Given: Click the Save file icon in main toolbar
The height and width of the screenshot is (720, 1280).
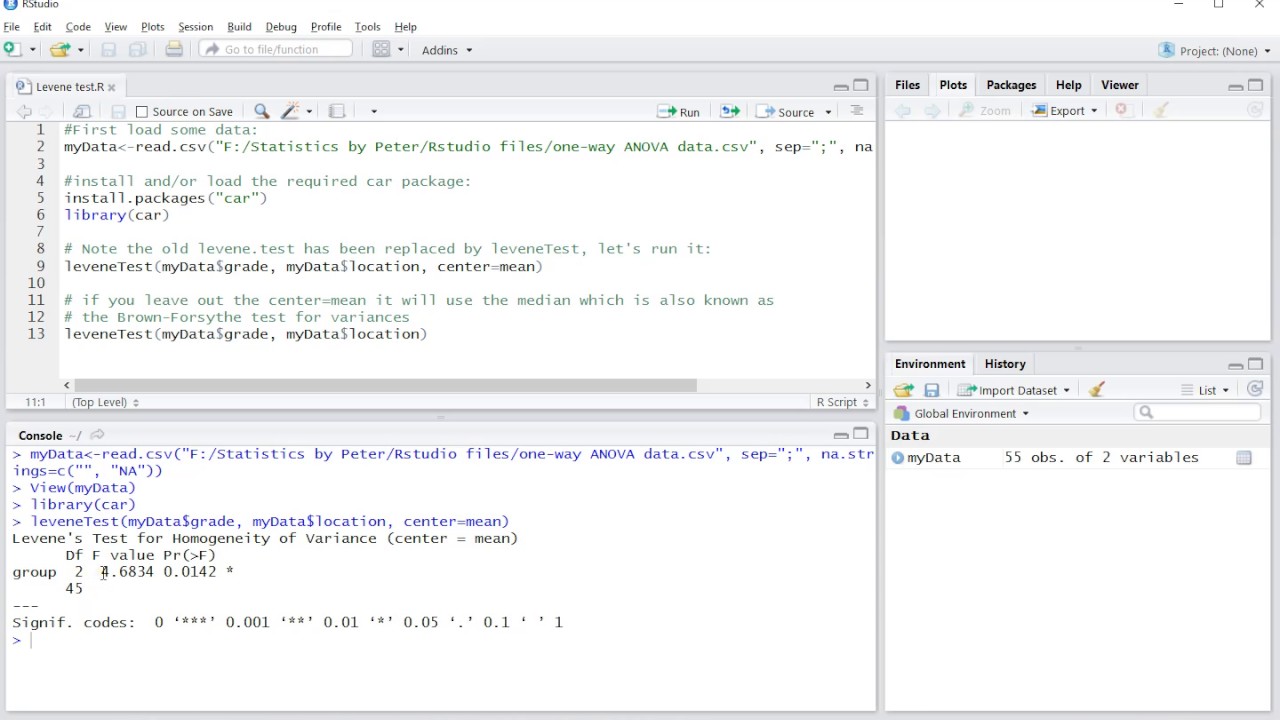Looking at the screenshot, I should click(x=109, y=49).
